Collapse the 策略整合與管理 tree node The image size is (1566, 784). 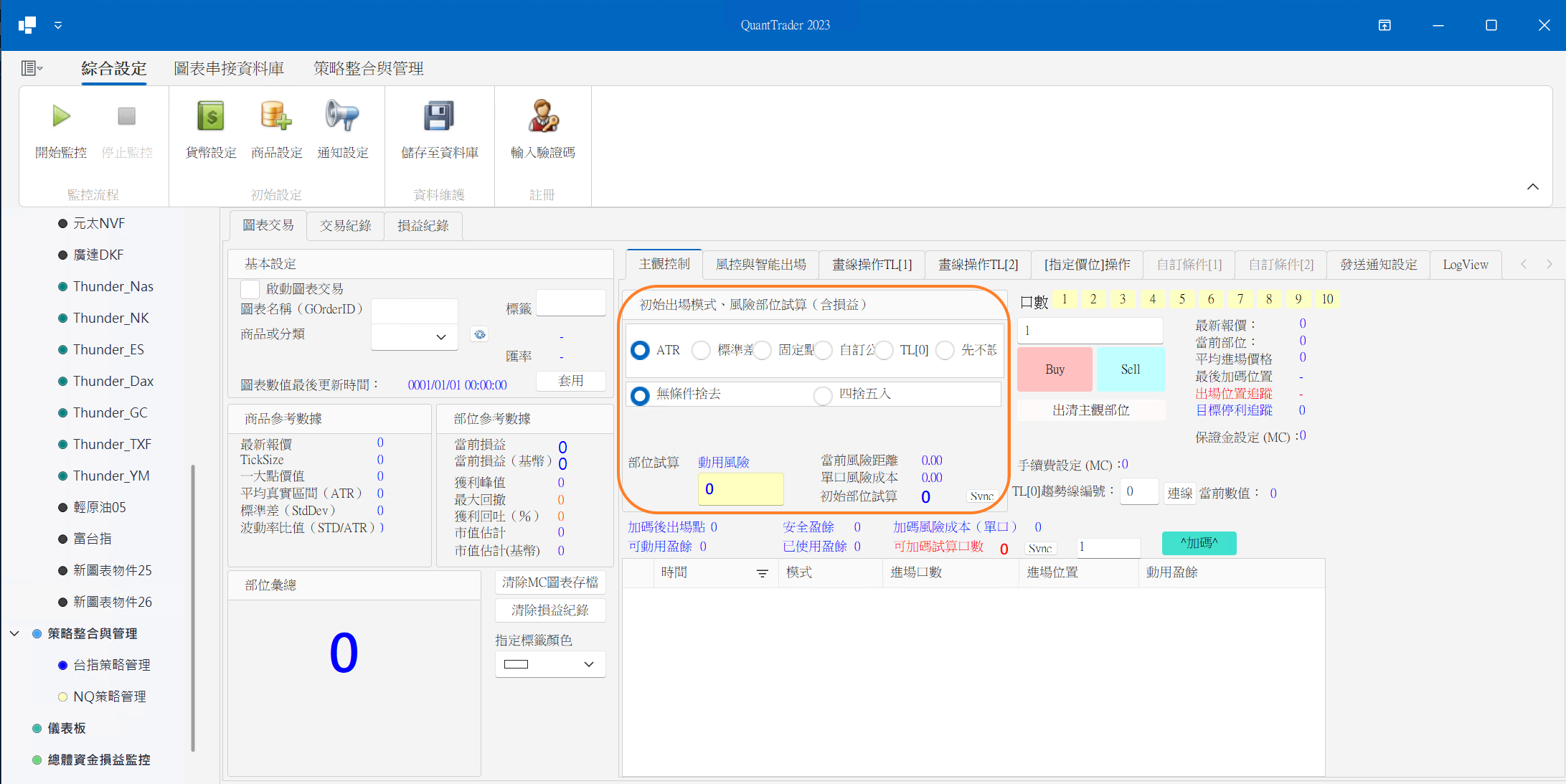15,633
